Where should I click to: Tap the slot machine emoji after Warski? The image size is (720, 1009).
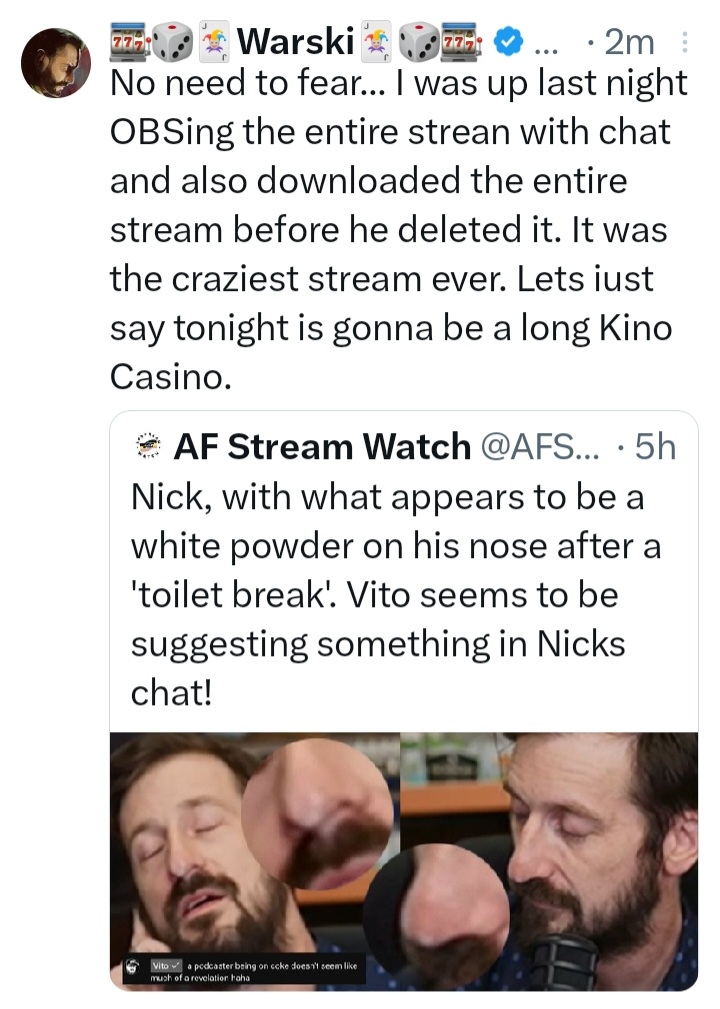pos(461,42)
